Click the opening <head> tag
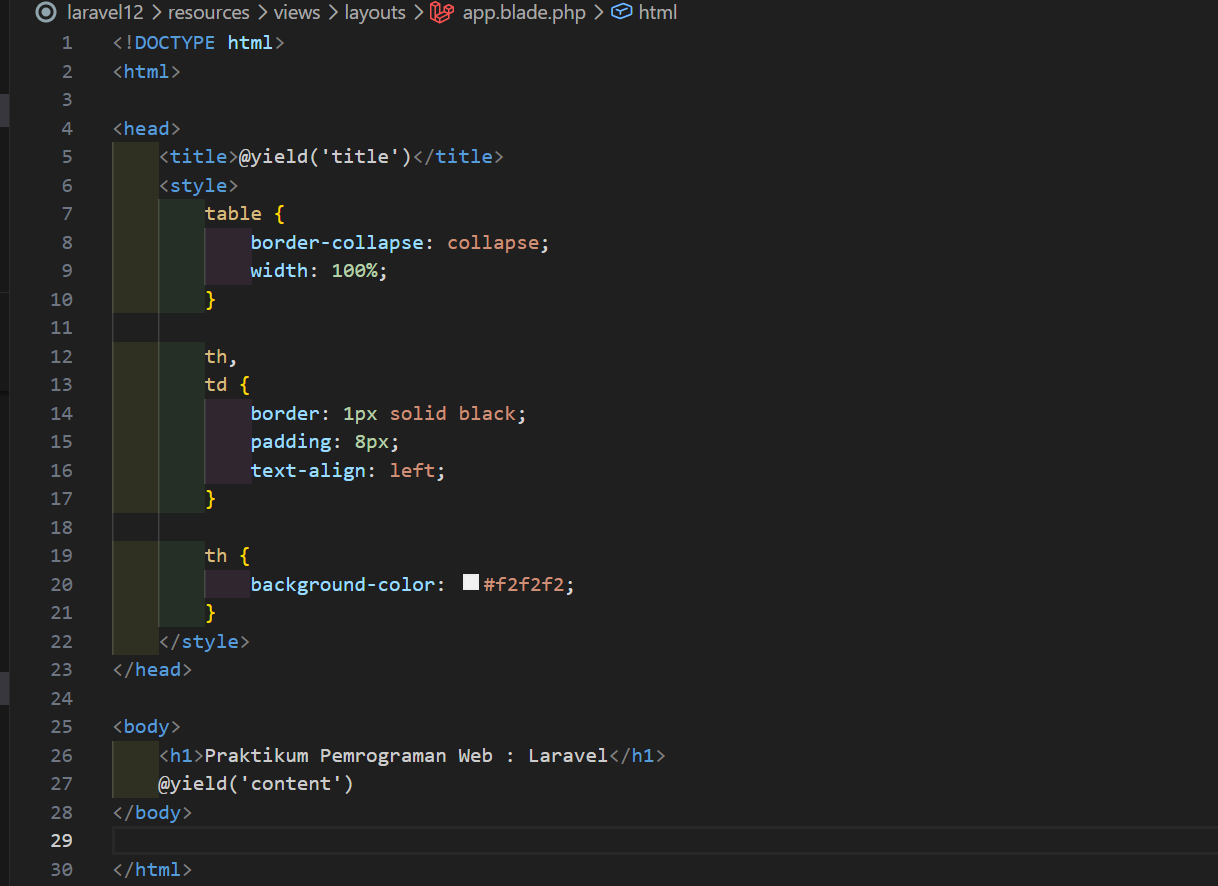The height and width of the screenshot is (886, 1218). [x=147, y=129]
